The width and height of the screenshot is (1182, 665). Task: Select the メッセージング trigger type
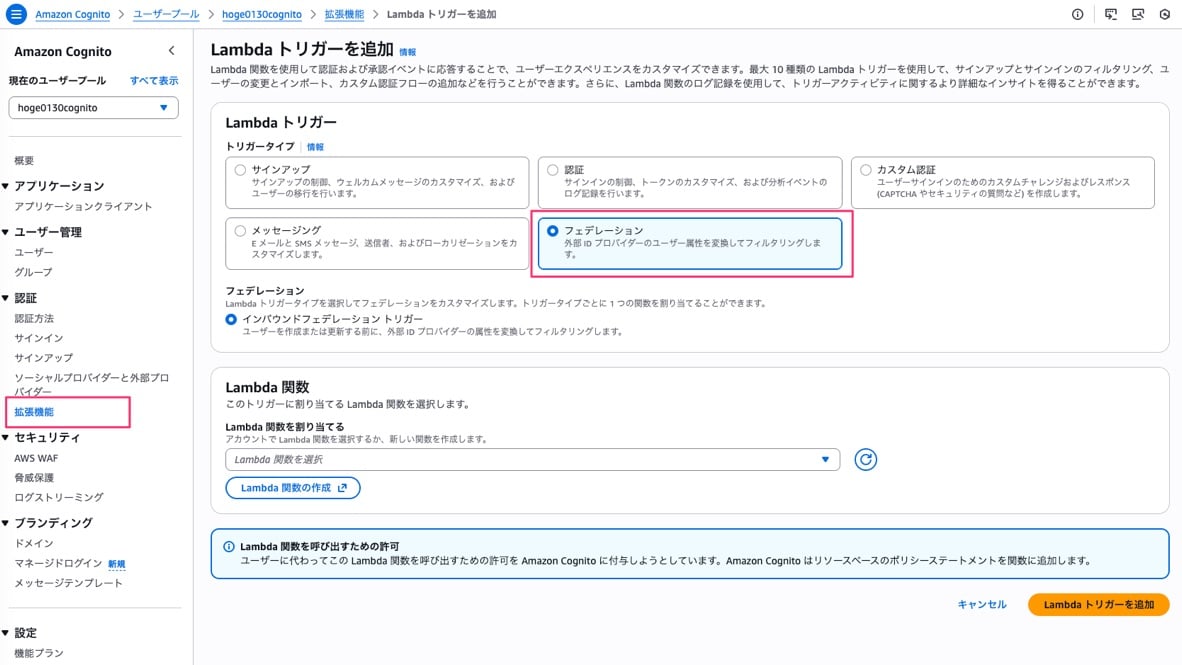click(x=239, y=230)
